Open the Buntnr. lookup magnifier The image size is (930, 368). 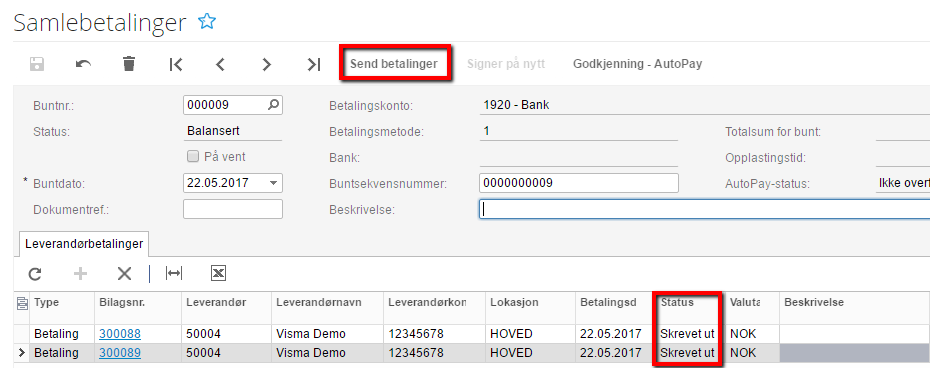pos(273,105)
